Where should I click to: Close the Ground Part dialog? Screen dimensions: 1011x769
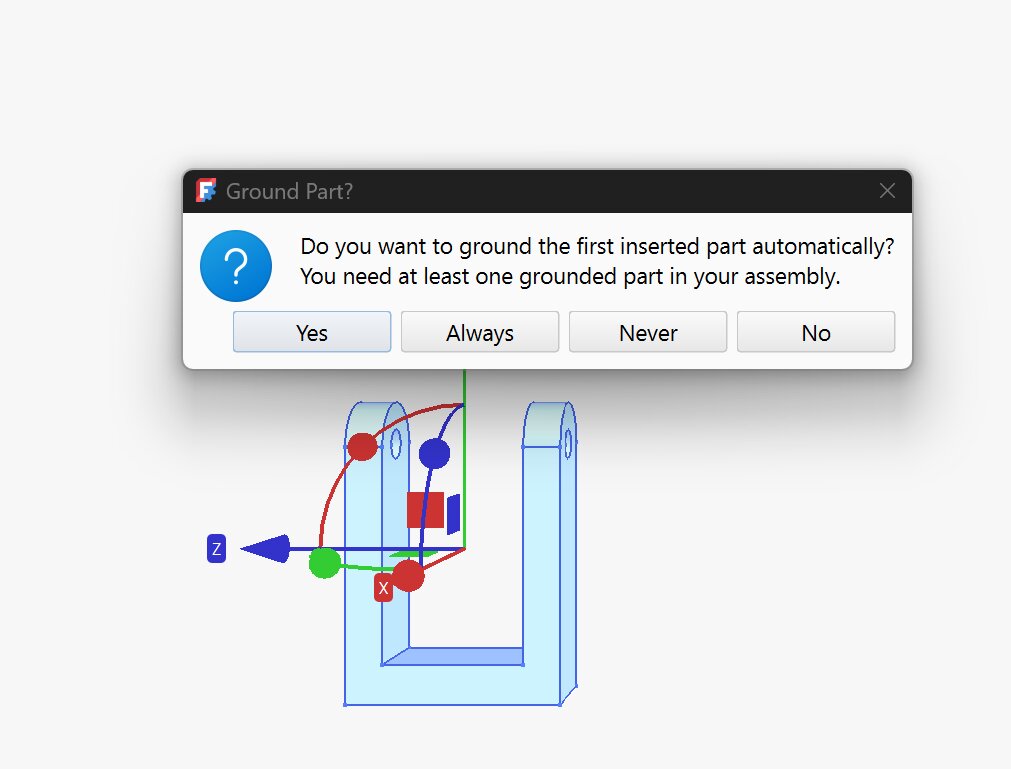(886, 191)
